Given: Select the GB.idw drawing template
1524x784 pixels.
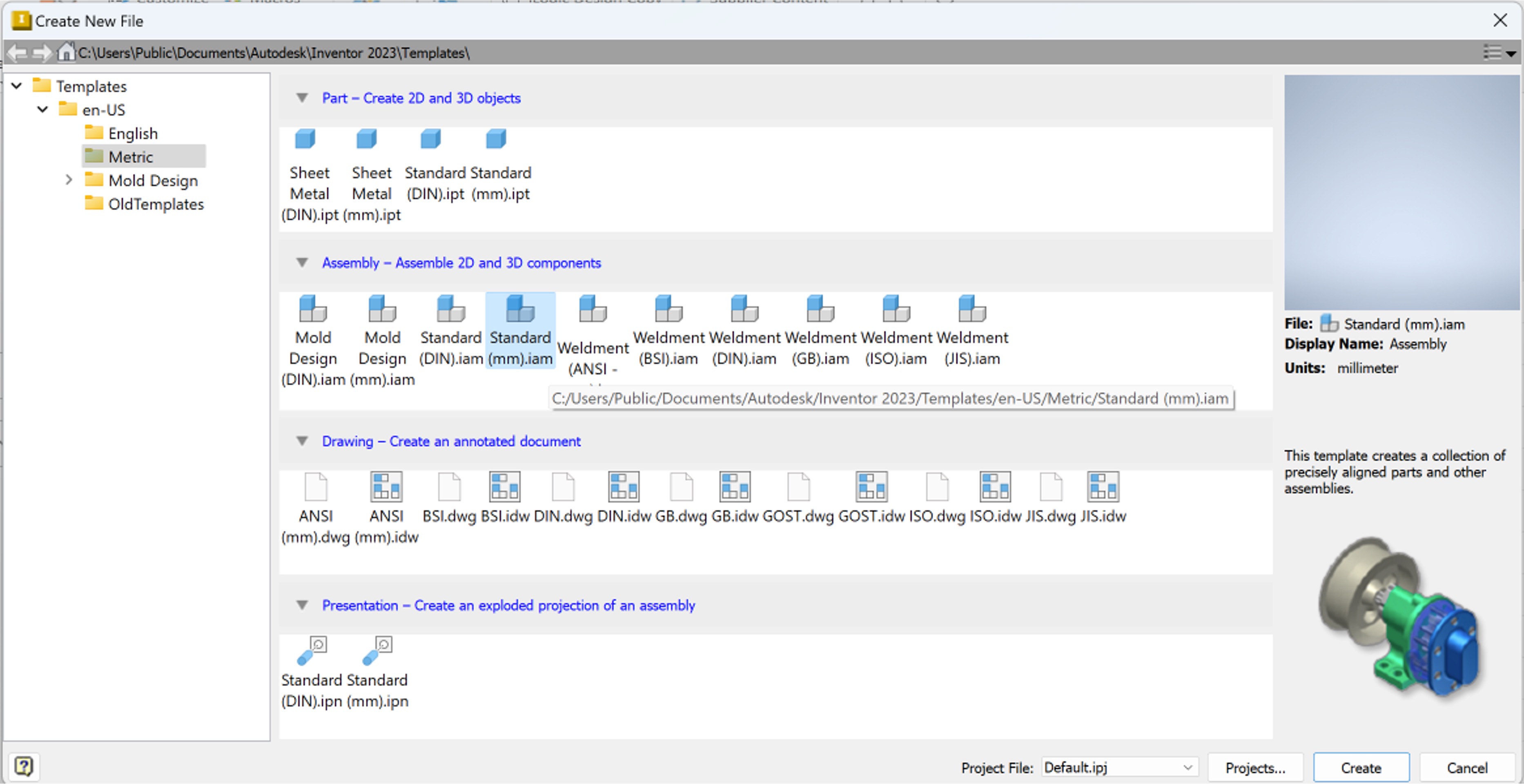Looking at the screenshot, I should point(735,498).
